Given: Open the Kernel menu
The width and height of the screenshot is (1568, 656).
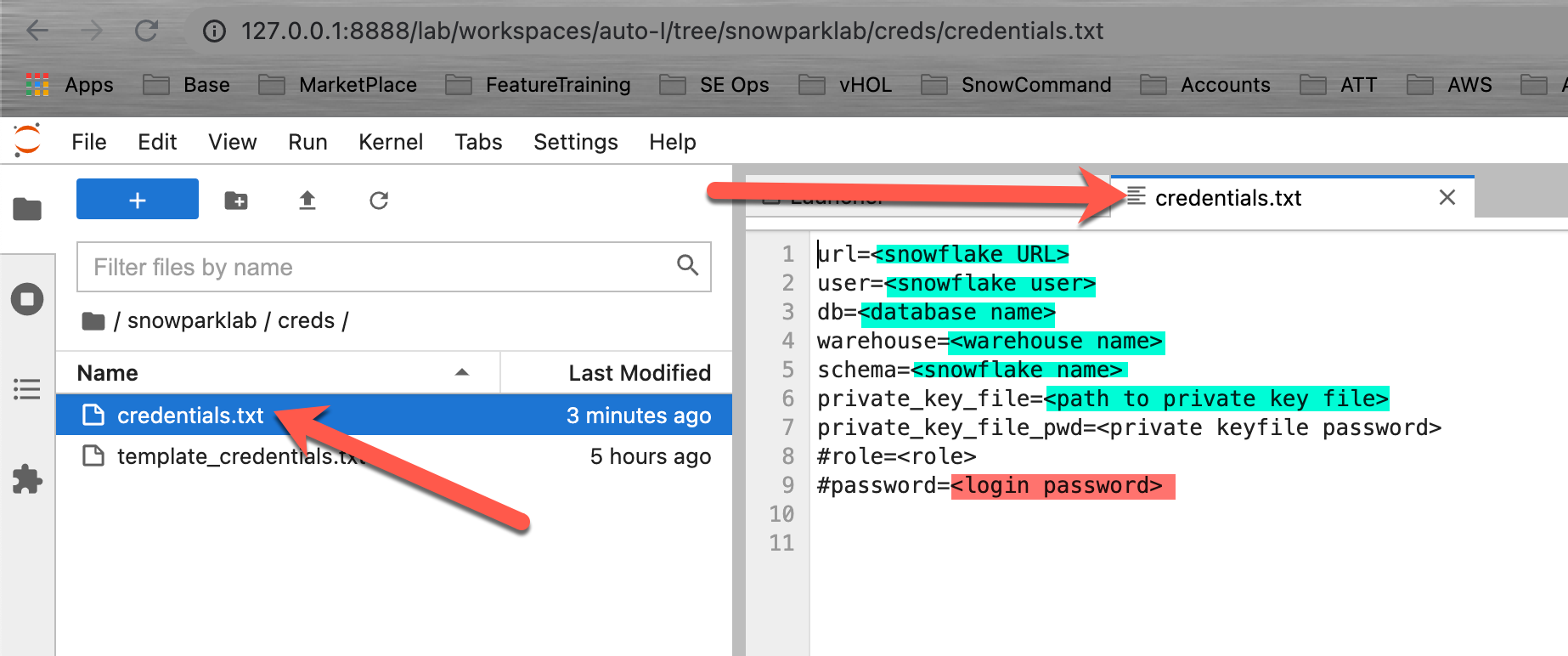Looking at the screenshot, I should pyautogui.click(x=390, y=142).
